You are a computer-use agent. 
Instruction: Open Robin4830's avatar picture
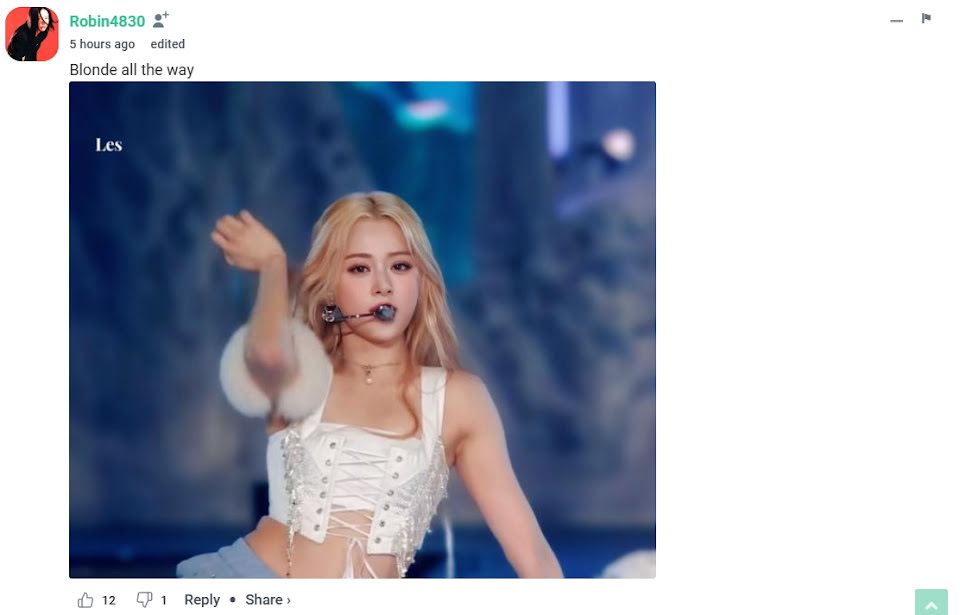pos(32,34)
